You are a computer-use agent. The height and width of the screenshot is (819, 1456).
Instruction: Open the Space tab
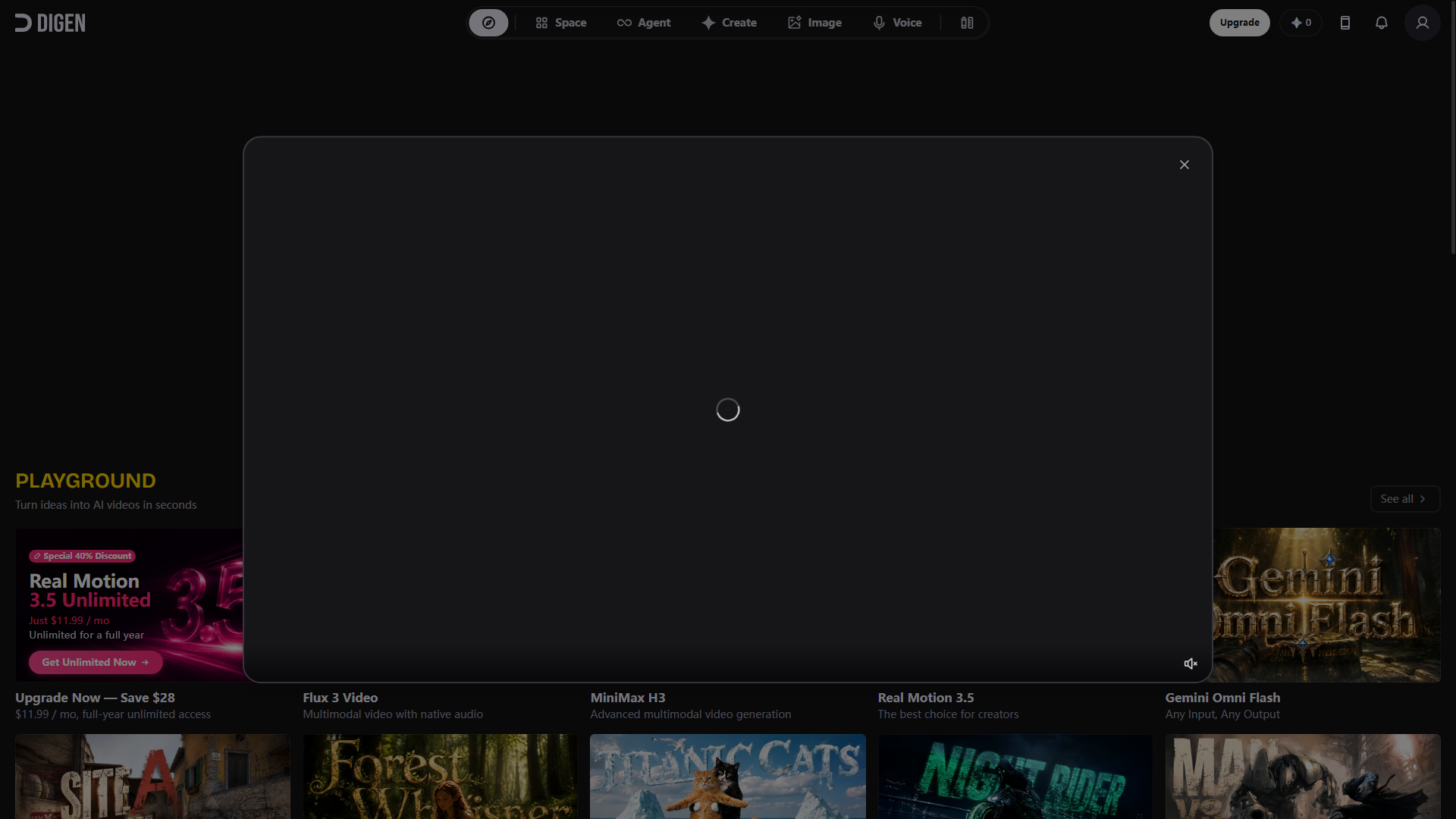click(x=561, y=23)
